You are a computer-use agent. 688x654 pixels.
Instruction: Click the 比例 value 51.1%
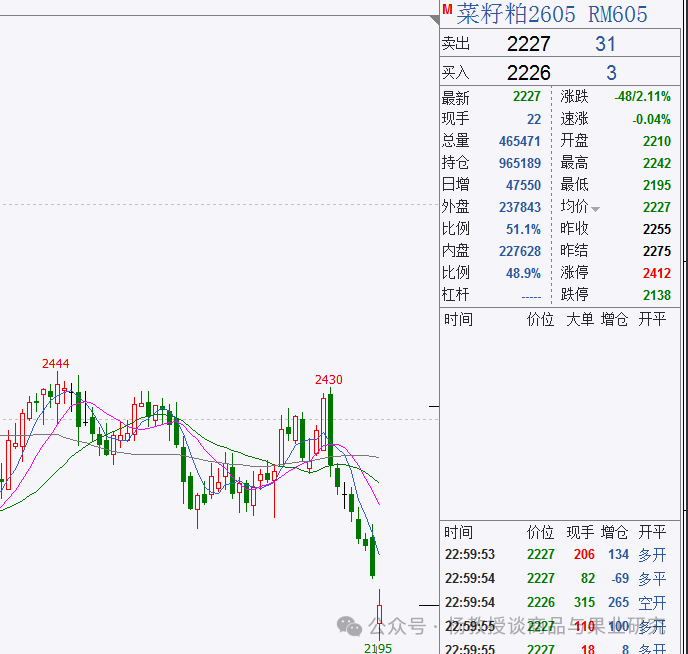point(523,229)
